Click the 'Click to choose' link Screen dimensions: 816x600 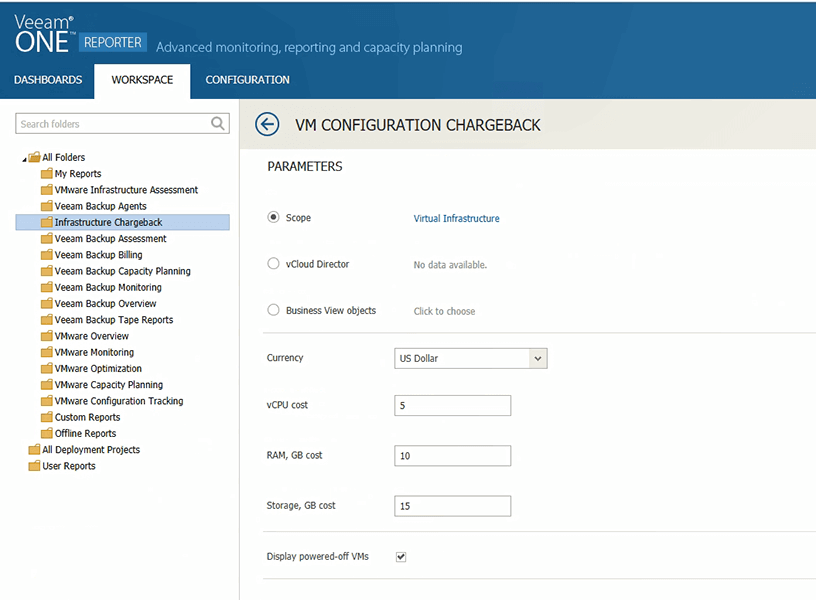click(x=444, y=311)
